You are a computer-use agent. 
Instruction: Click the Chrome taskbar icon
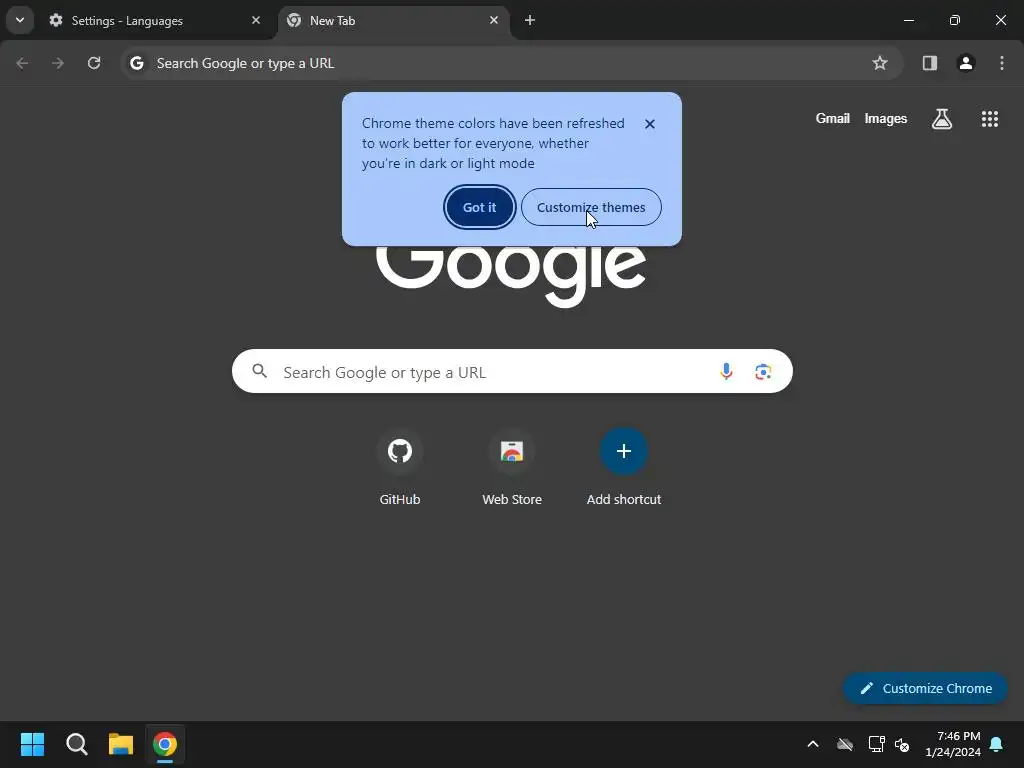[165, 744]
